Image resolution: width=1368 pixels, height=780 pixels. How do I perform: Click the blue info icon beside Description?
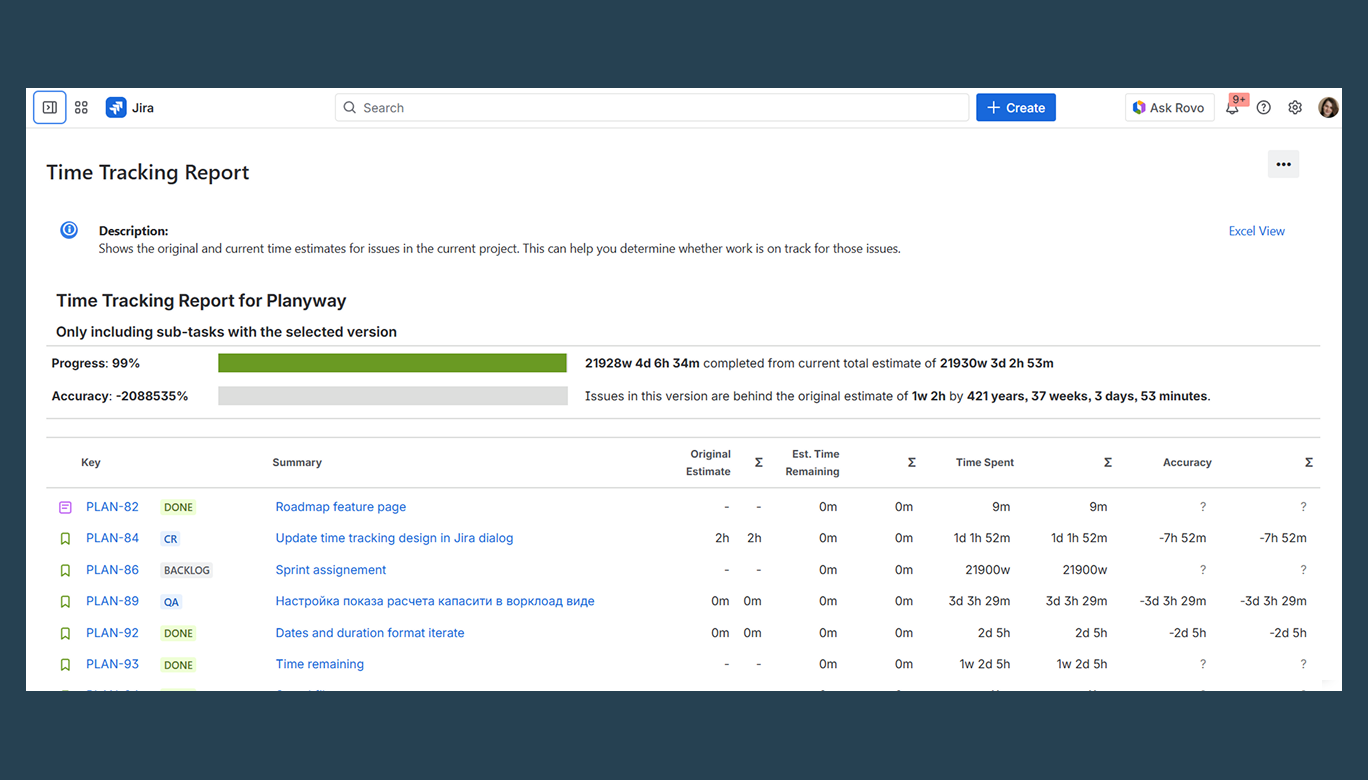[x=69, y=230]
